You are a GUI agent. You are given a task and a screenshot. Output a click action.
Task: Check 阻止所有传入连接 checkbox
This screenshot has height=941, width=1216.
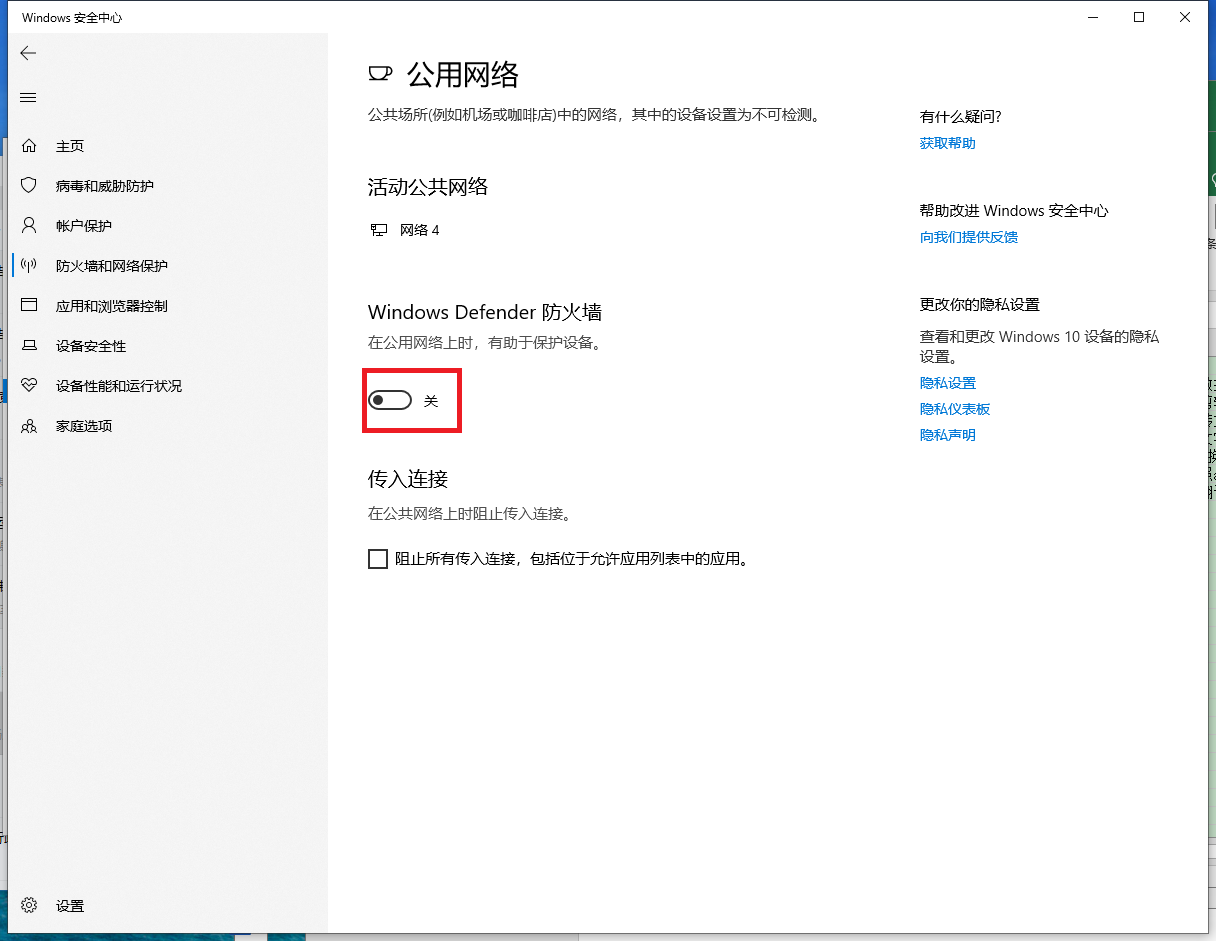coord(378,559)
